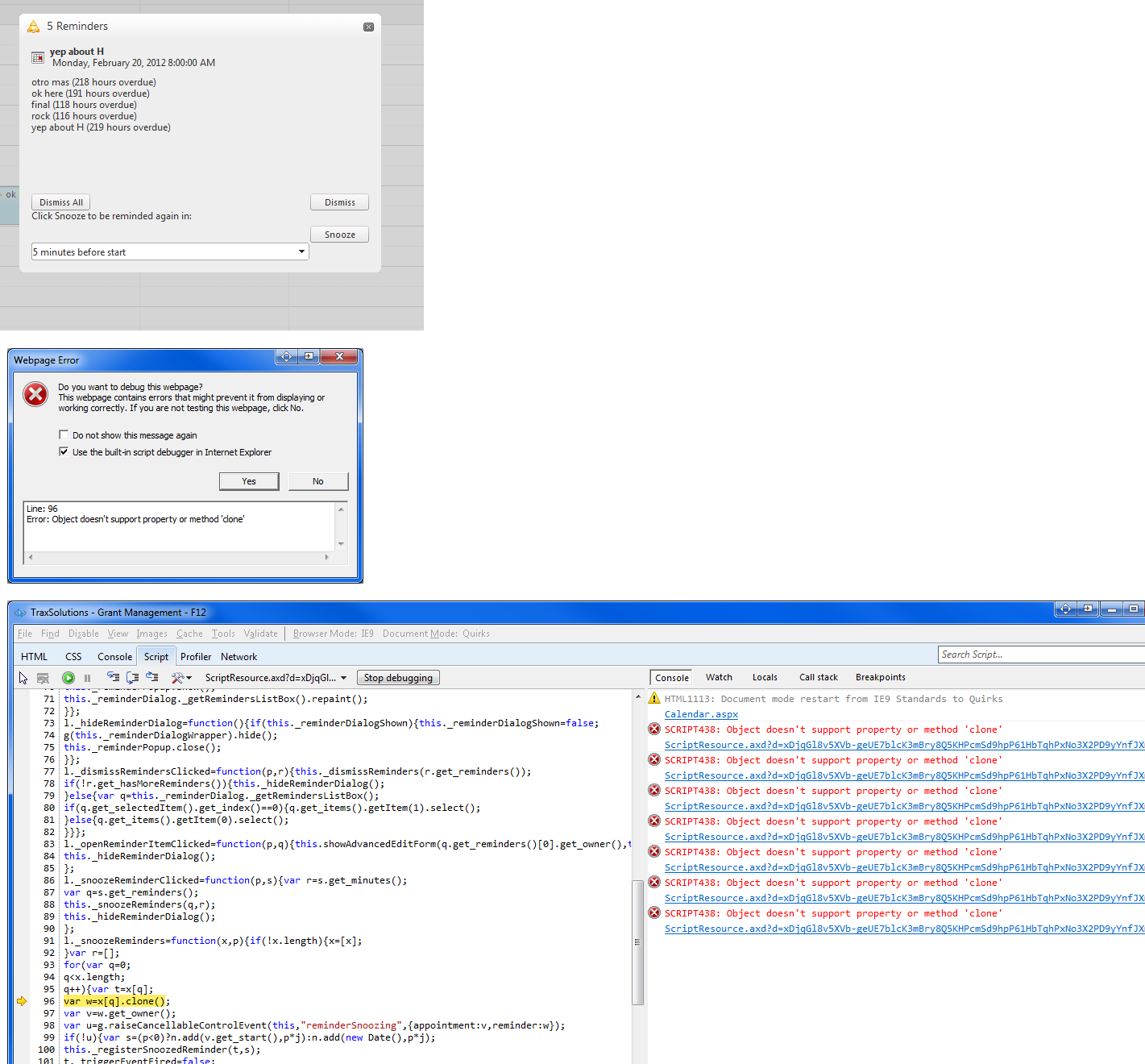
Task: Click the red error icon in Webpage Error dialog
Action: [35, 394]
